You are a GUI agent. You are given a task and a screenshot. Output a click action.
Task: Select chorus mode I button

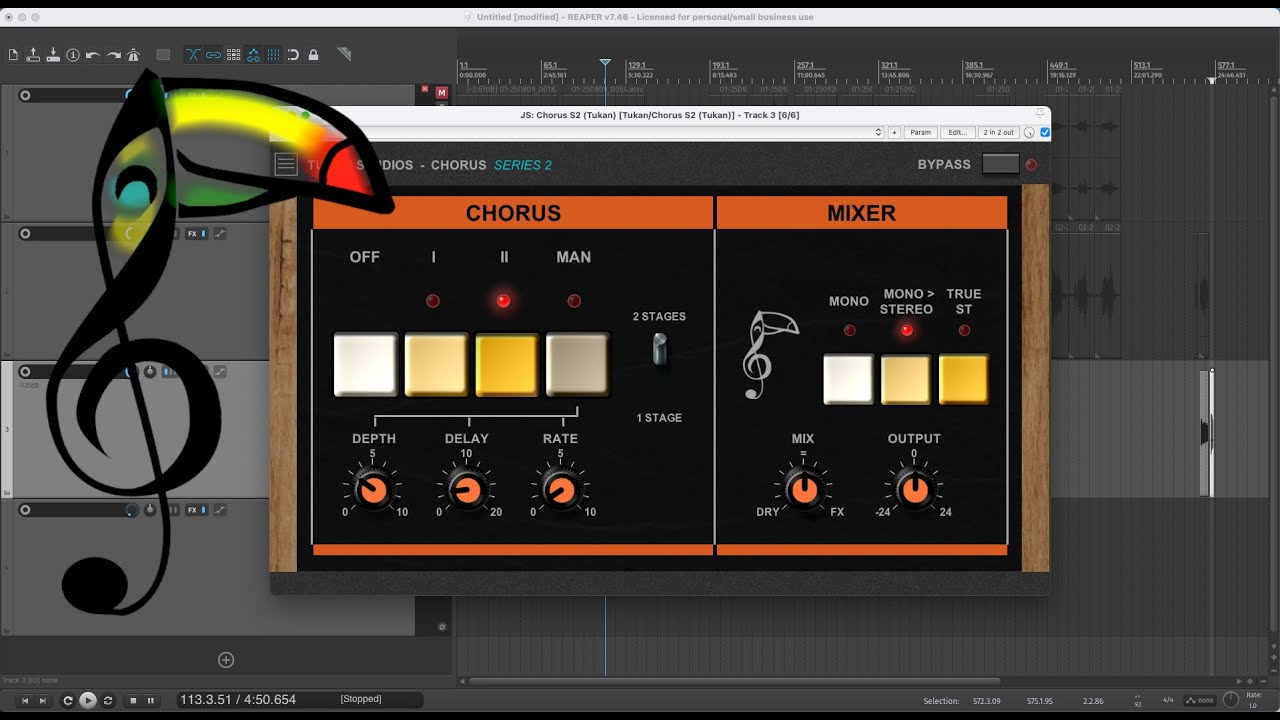coord(436,365)
